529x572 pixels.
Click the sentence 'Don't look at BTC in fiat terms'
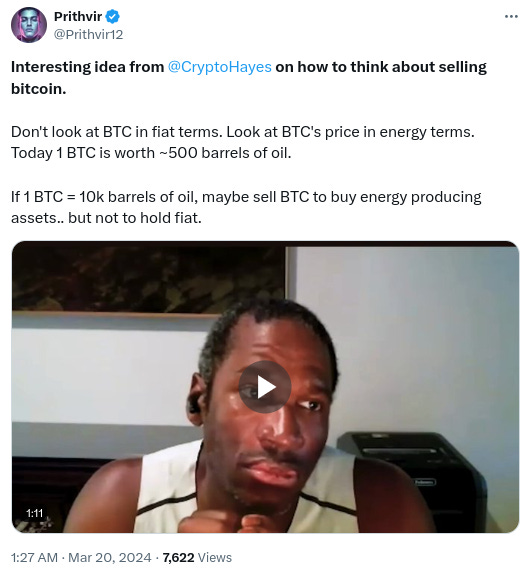click(x=116, y=132)
